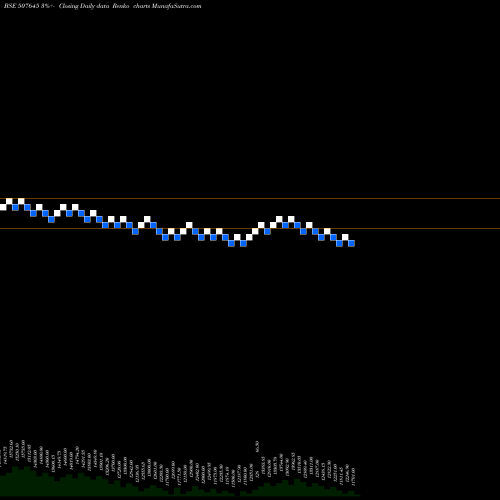
Task: Select the first white Renko brick at left edge
Action: (3, 207)
